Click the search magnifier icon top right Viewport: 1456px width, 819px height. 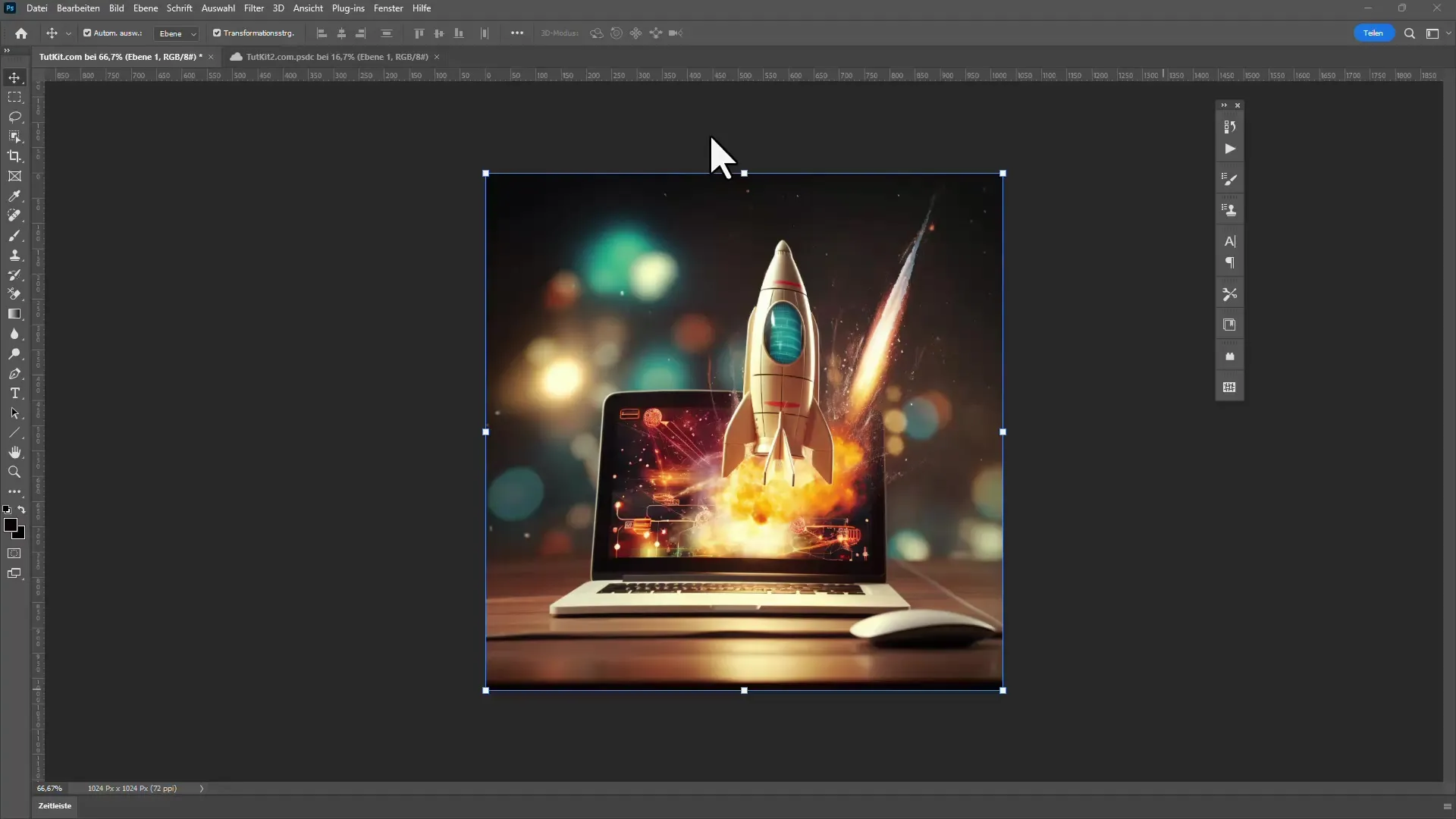(x=1409, y=33)
